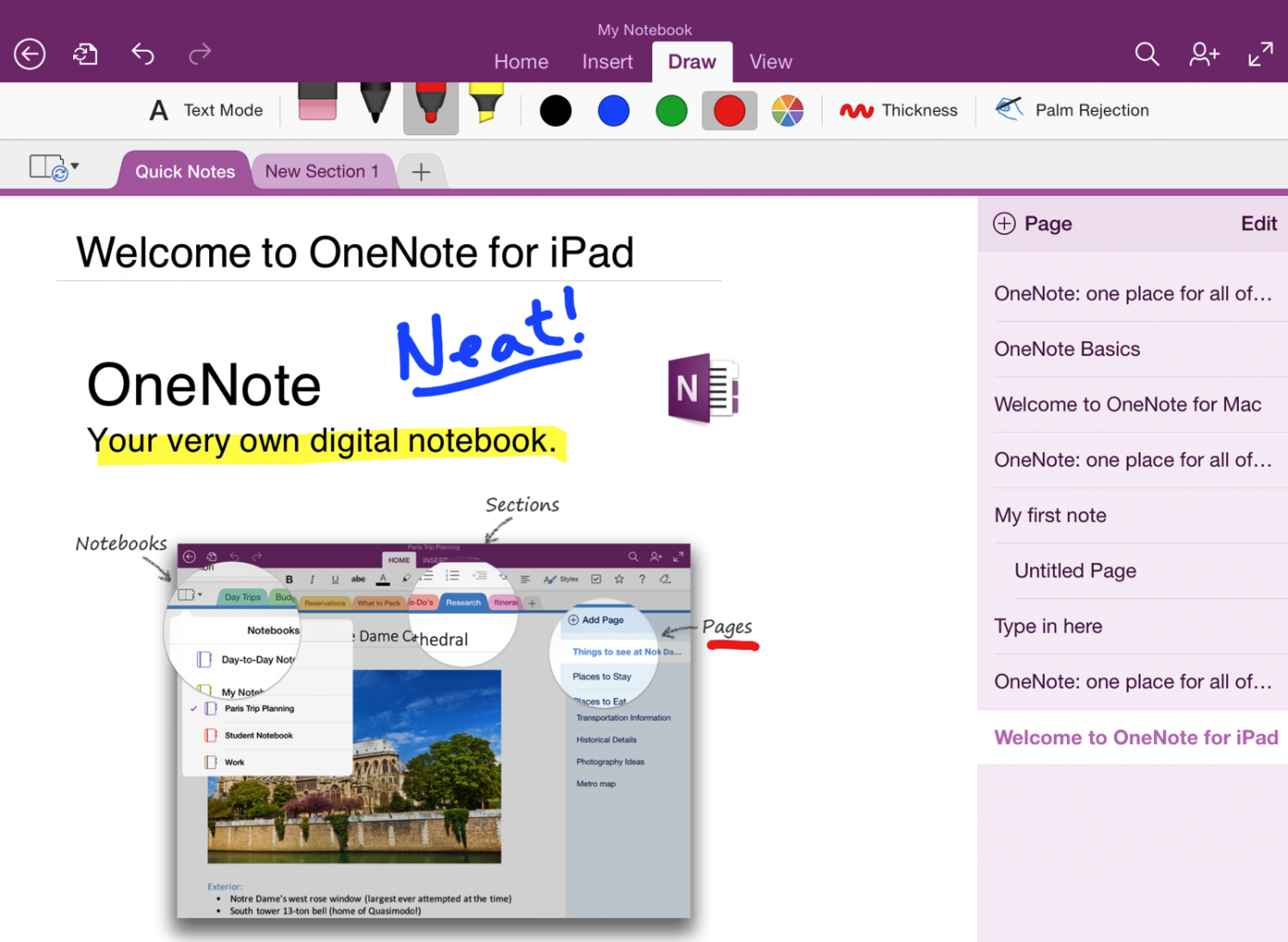The image size is (1288, 942).
Task: Redo the last undone action
Action: pyautogui.click(x=200, y=55)
